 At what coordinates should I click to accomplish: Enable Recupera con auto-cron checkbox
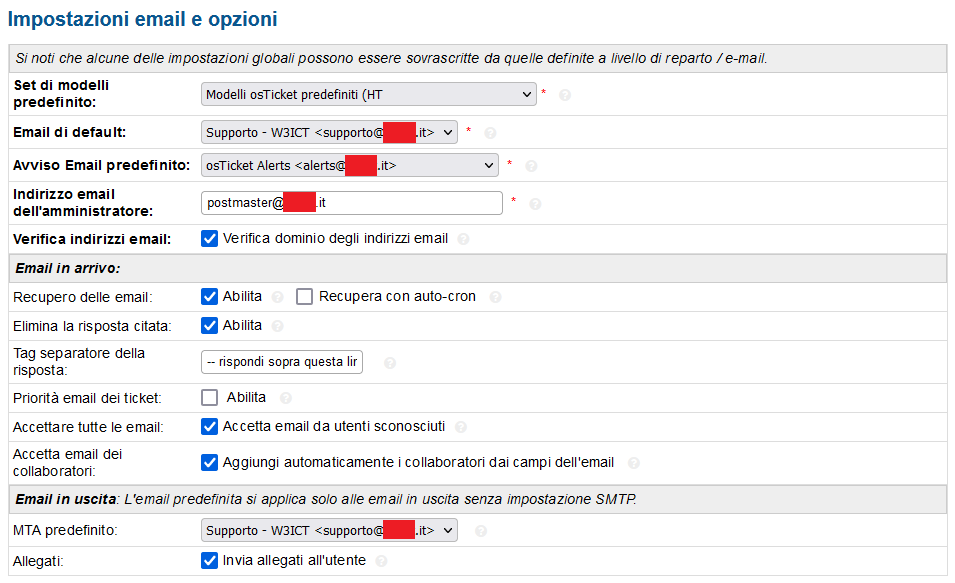[304, 297]
